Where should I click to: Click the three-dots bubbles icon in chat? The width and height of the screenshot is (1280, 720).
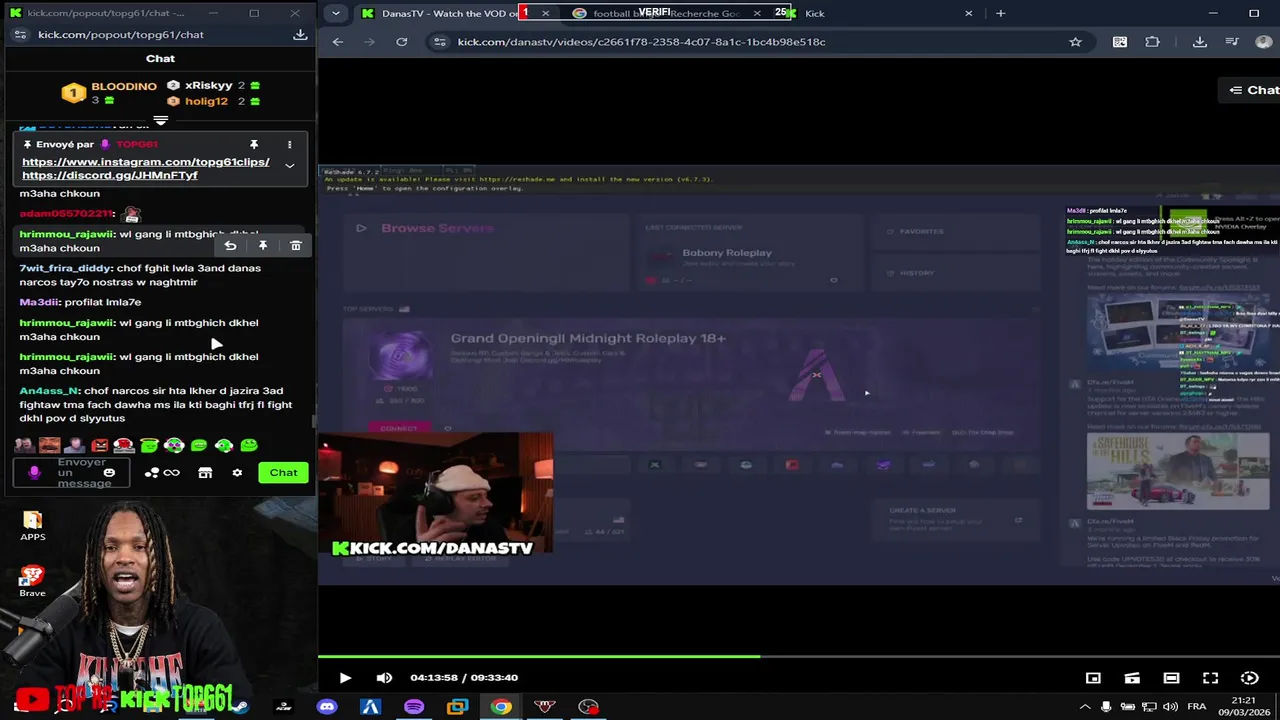tap(152, 473)
